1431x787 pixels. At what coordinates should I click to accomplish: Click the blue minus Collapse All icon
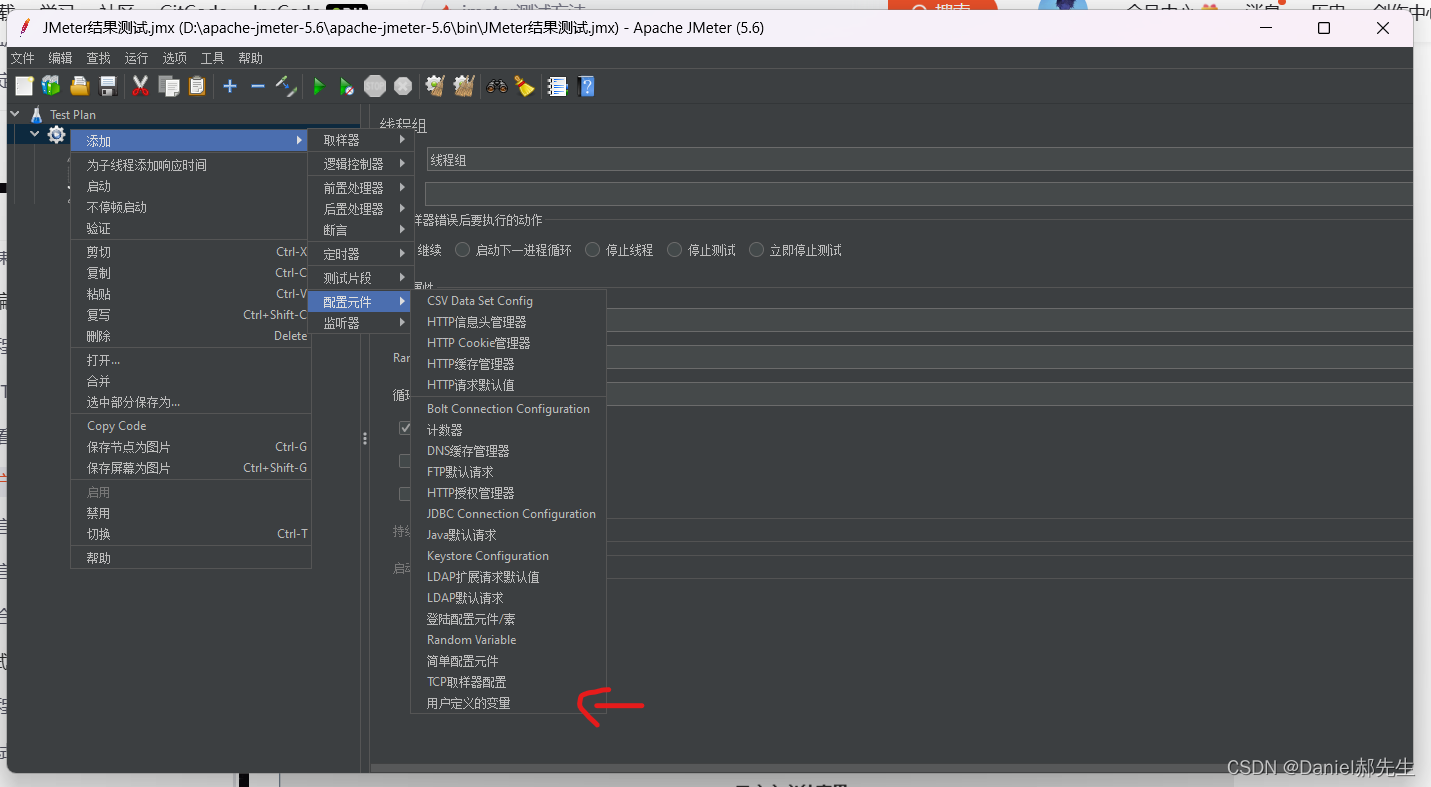pyautogui.click(x=258, y=87)
